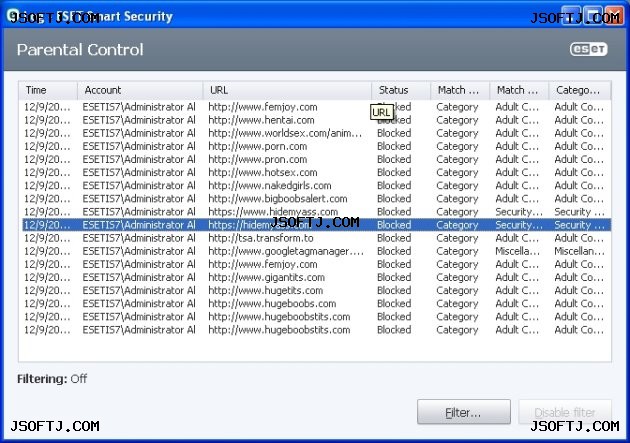Click the Time cell in the hentai.com row

[x=47, y=120]
